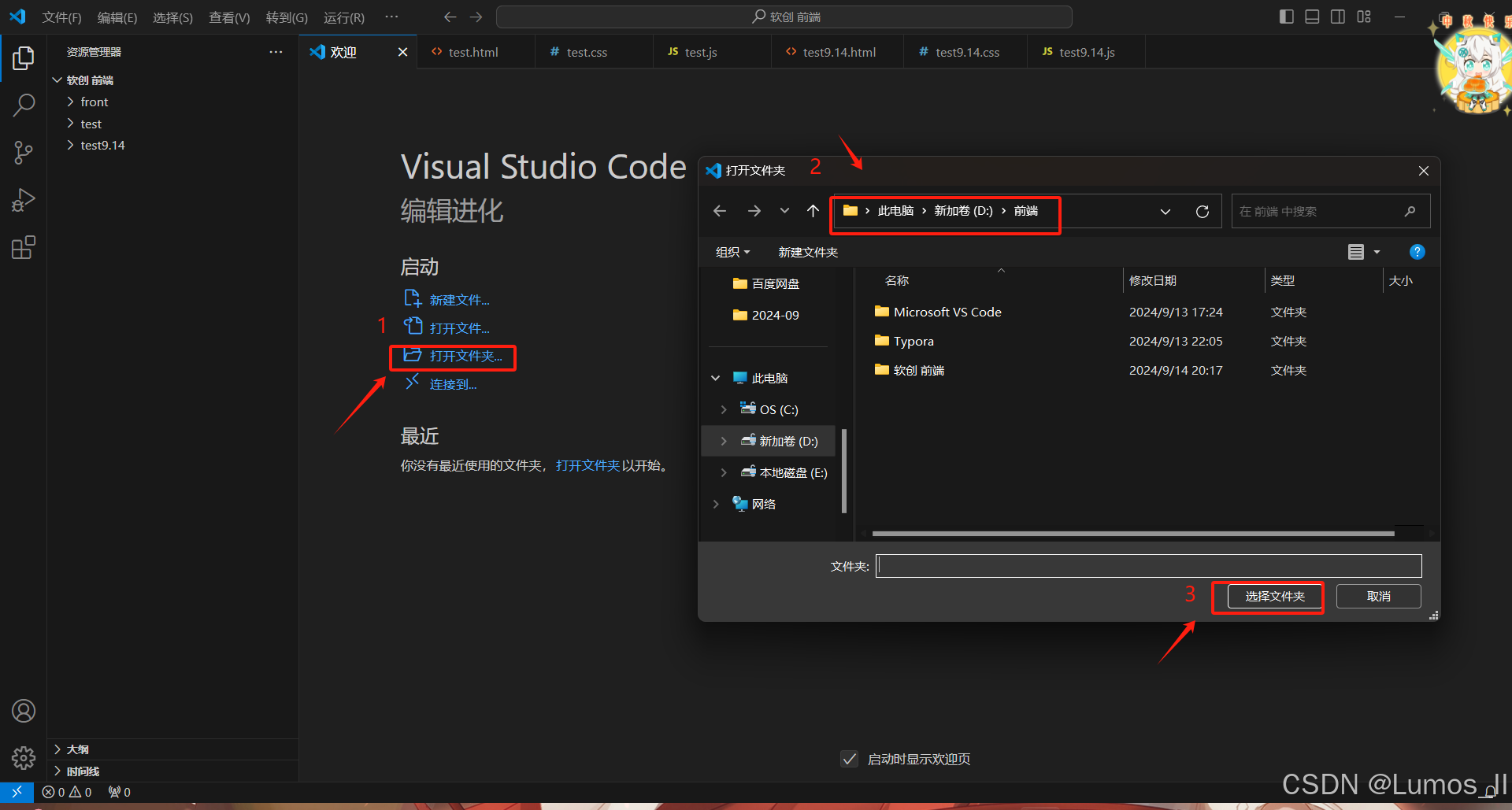Image resolution: width=1512 pixels, height=810 pixels.
Task: Go forward in VS Code navigation history
Action: 476,17
